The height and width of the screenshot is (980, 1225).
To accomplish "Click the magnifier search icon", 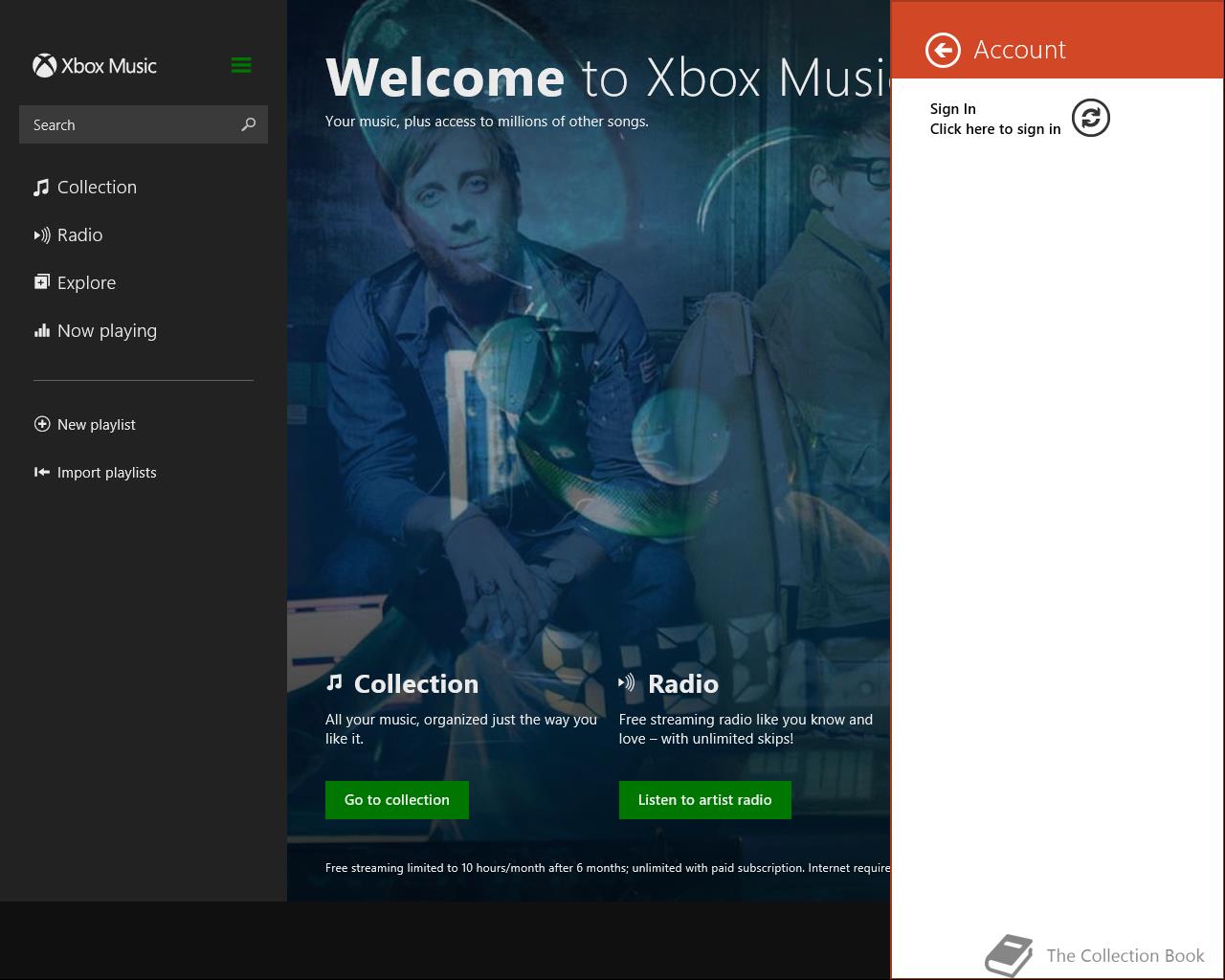I will click(x=249, y=124).
